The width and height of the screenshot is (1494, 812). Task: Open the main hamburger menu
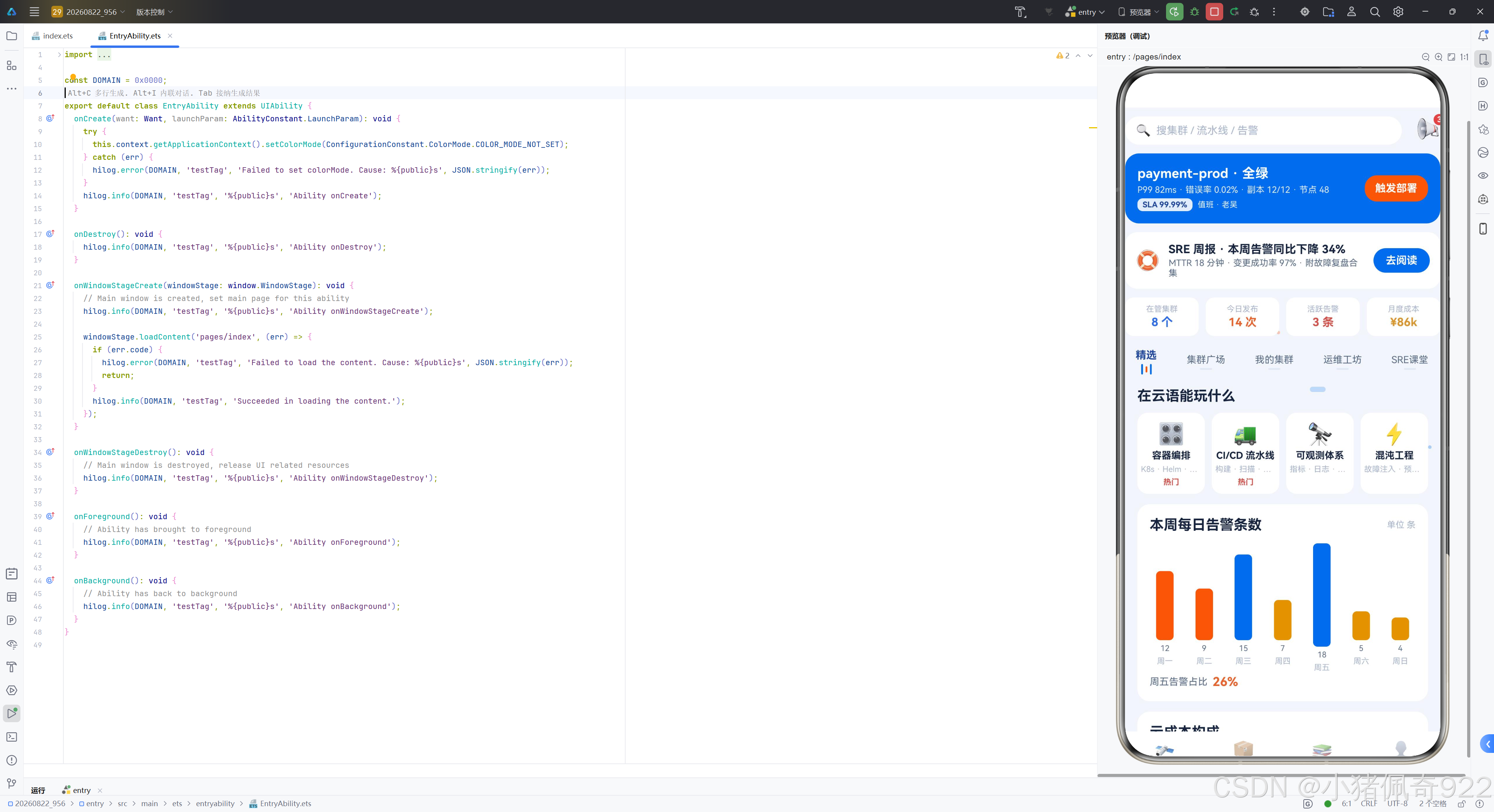(34, 12)
